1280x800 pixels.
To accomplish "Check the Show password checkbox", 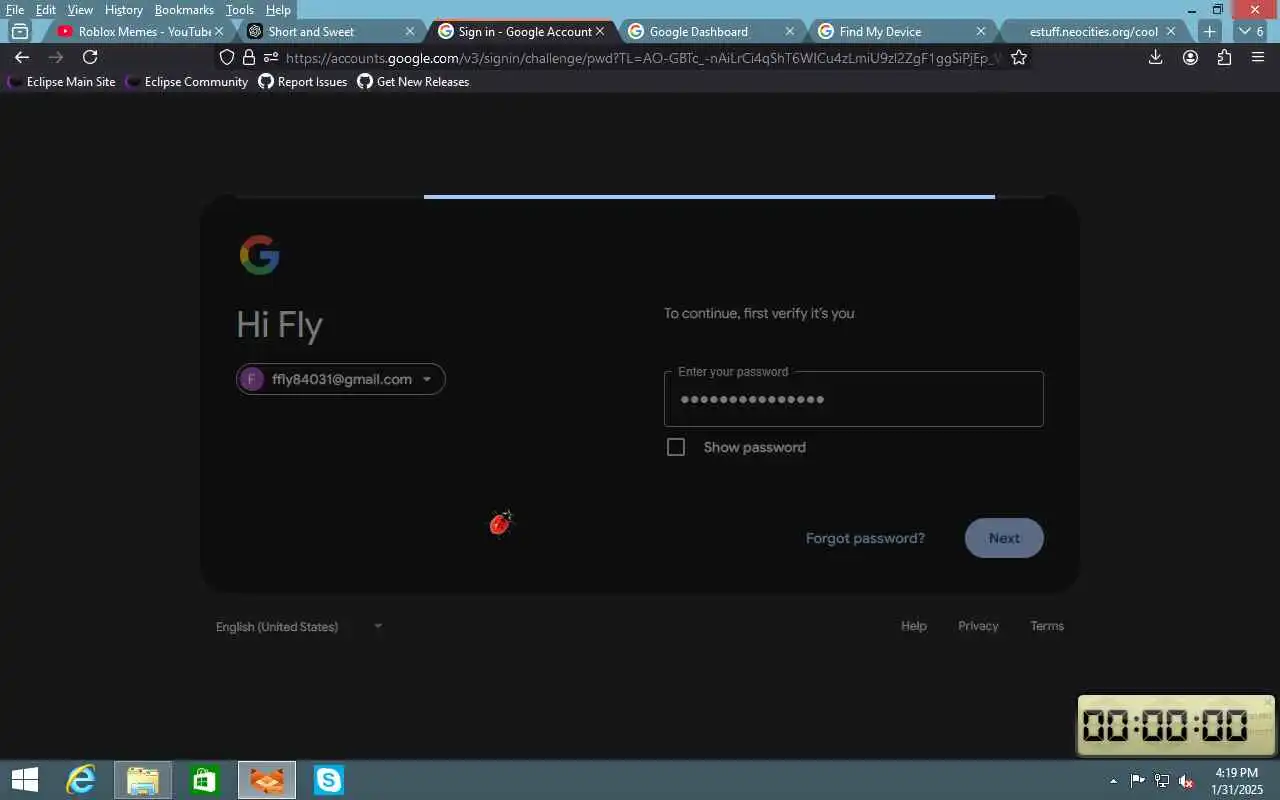I will [676, 447].
